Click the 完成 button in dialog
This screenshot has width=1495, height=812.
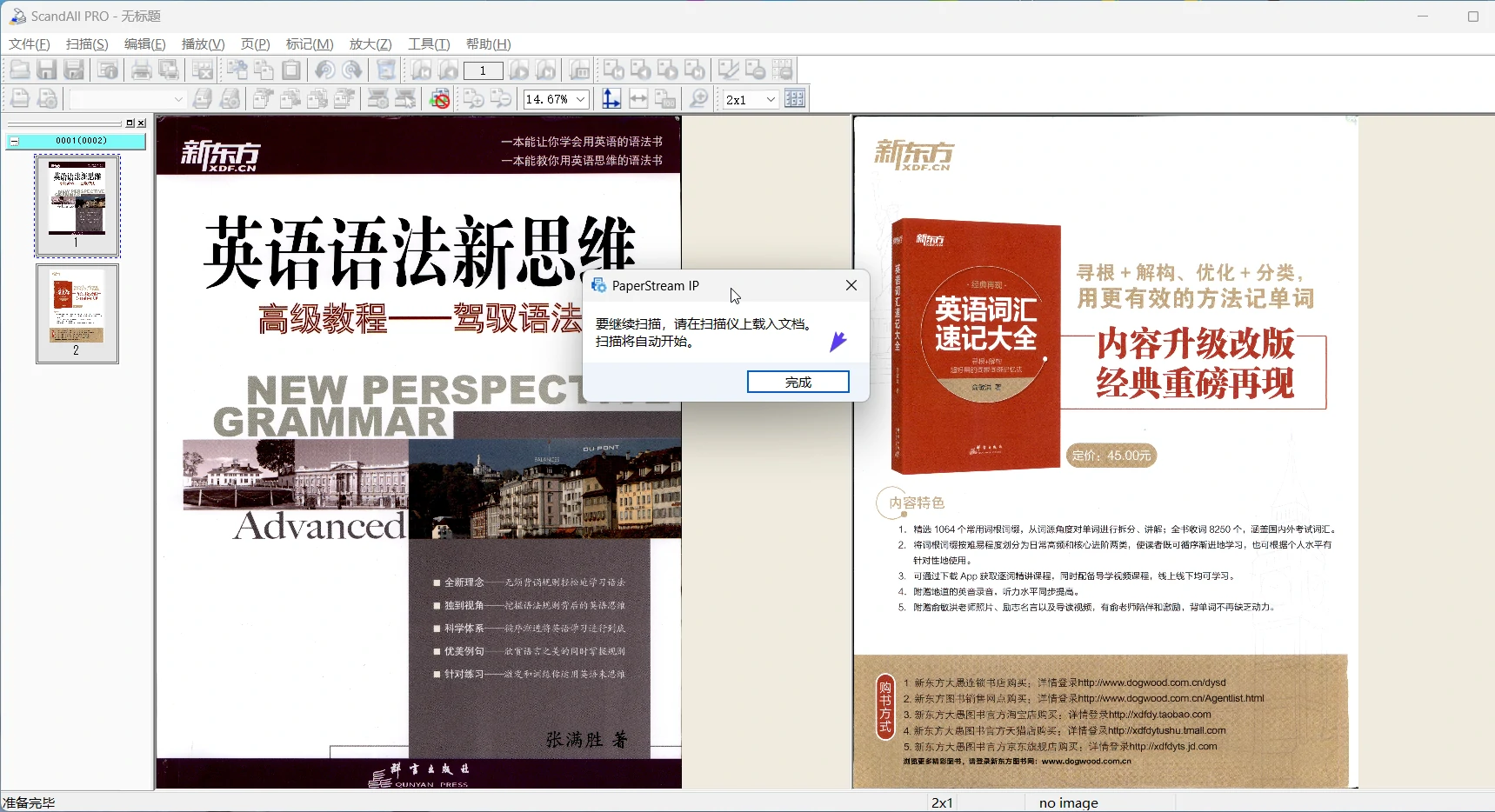pyautogui.click(x=798, y=382)
